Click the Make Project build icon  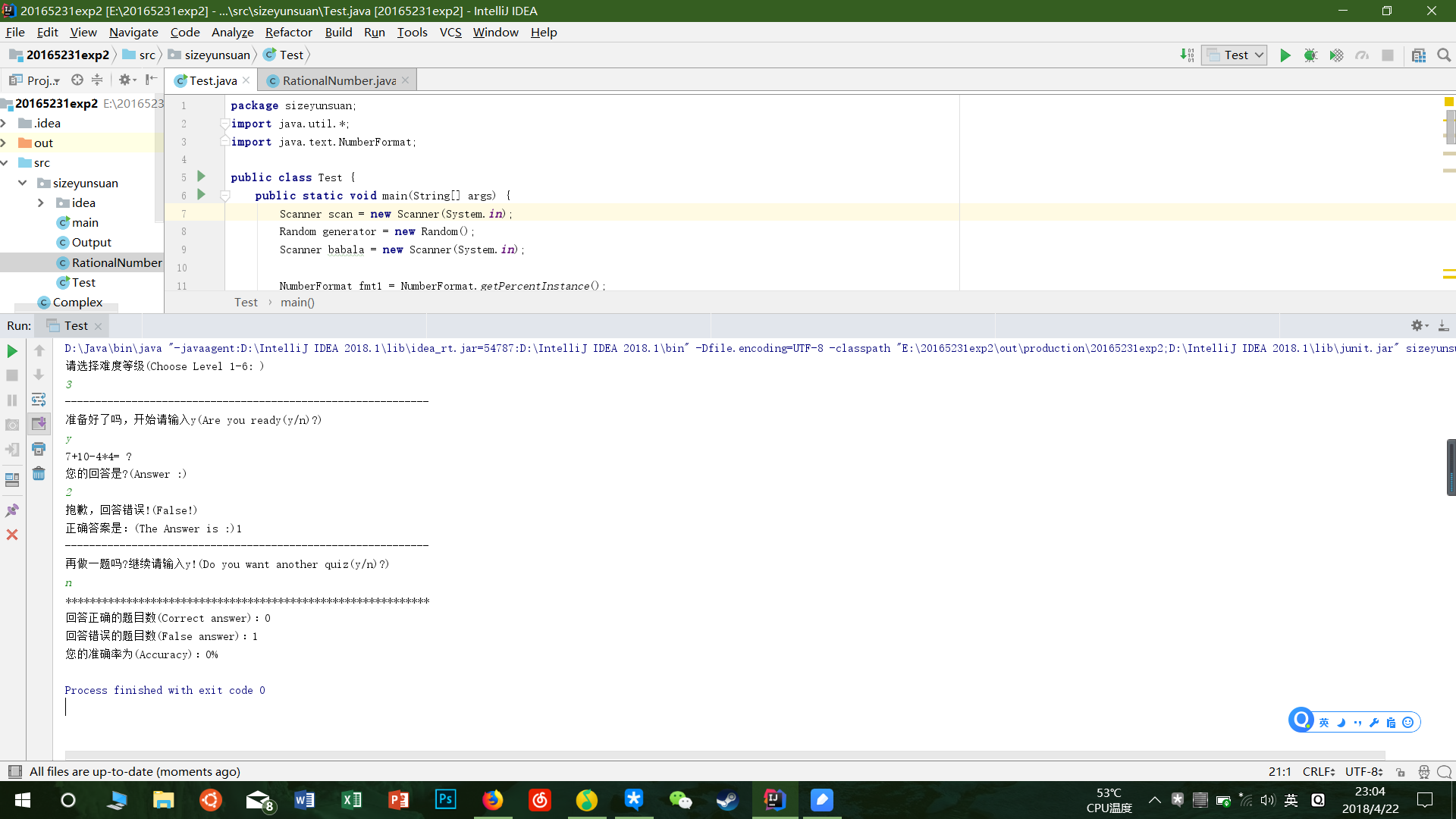click(1188, 55)
